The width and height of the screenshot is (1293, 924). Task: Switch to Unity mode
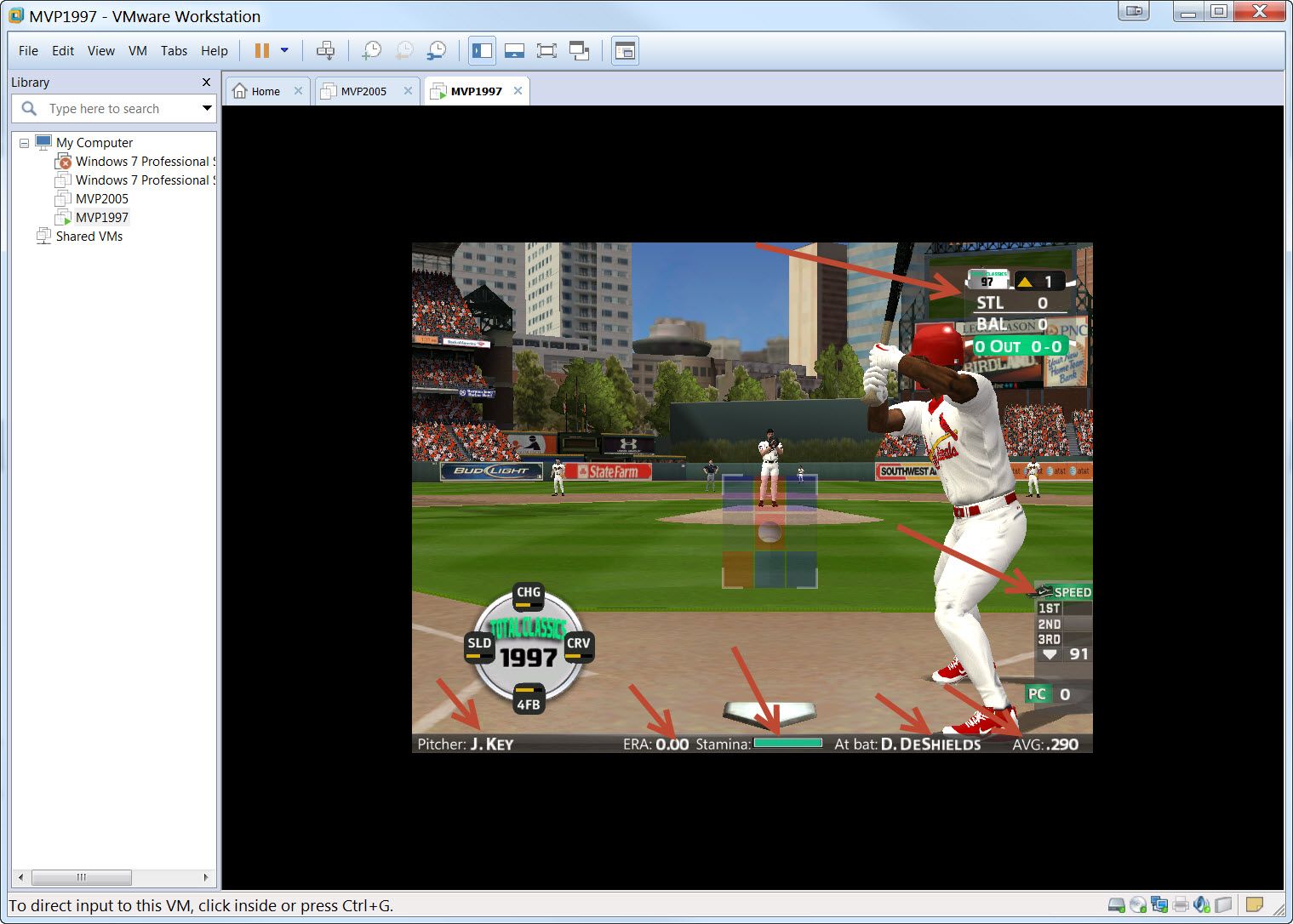[579, 51]
